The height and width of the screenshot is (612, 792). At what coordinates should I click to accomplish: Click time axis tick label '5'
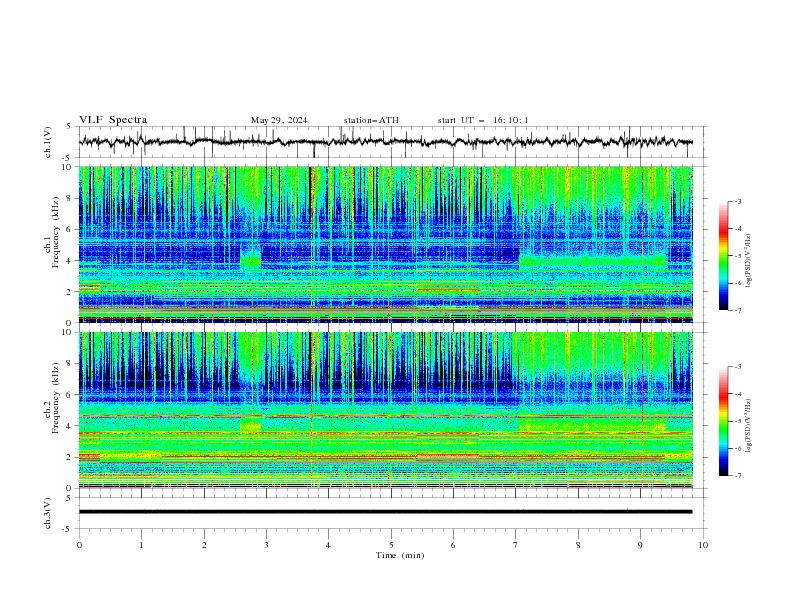pos(391,545)
